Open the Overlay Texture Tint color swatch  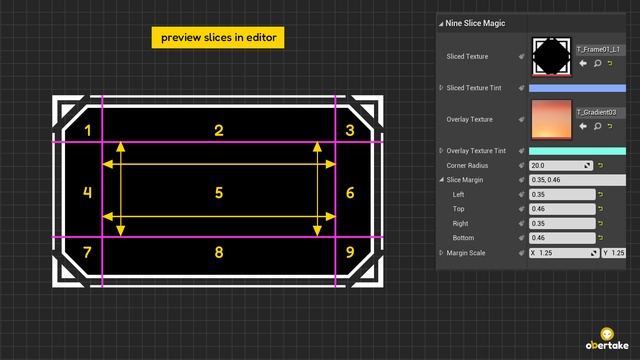[577, 151]
